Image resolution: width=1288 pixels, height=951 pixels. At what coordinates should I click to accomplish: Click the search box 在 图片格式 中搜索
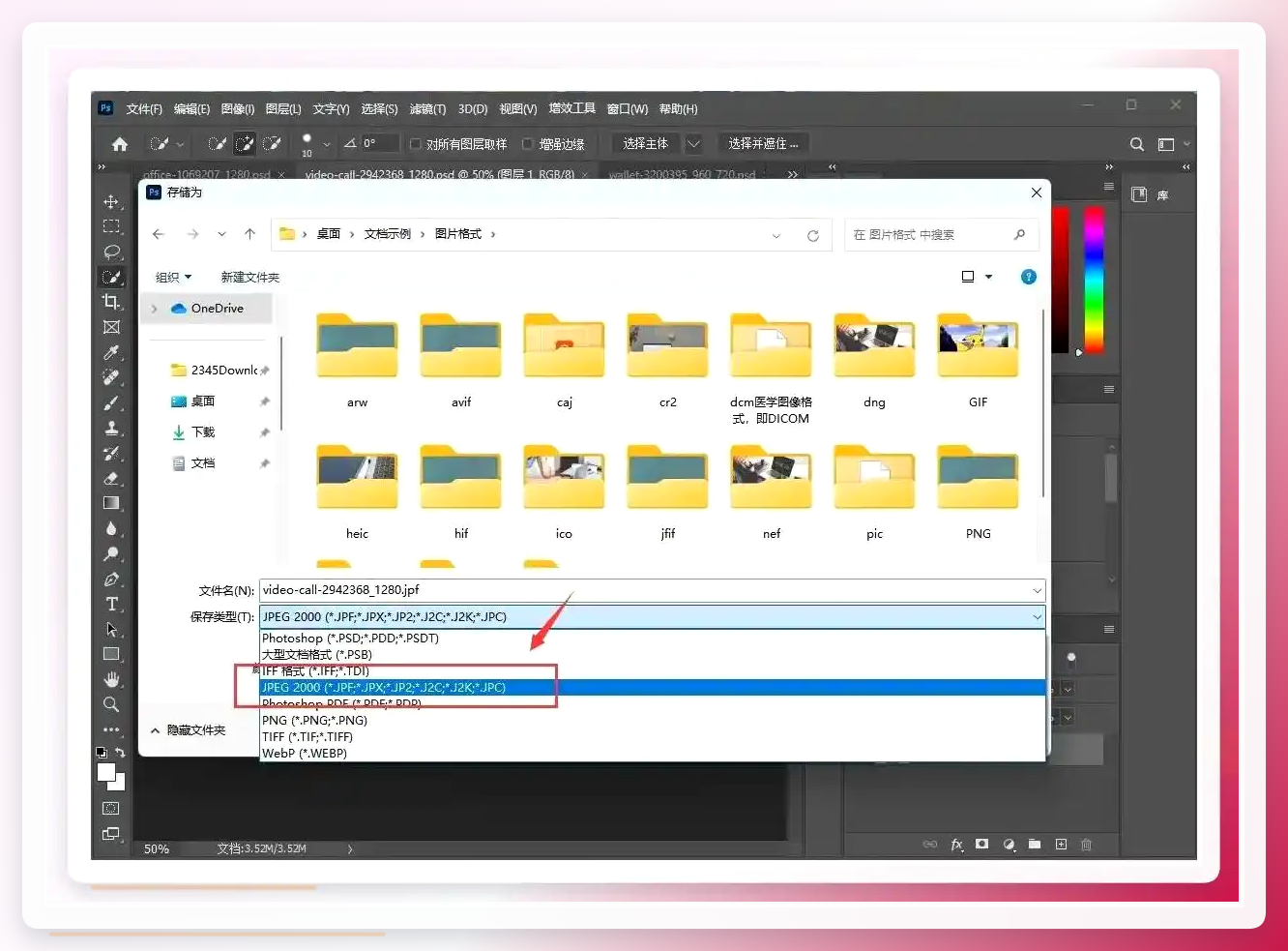tap(942, 235)
